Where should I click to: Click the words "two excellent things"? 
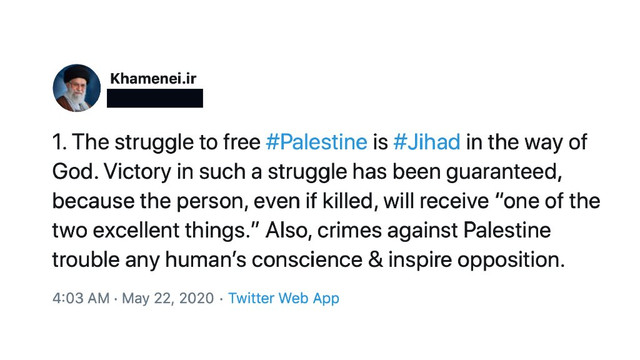[151, 231]
